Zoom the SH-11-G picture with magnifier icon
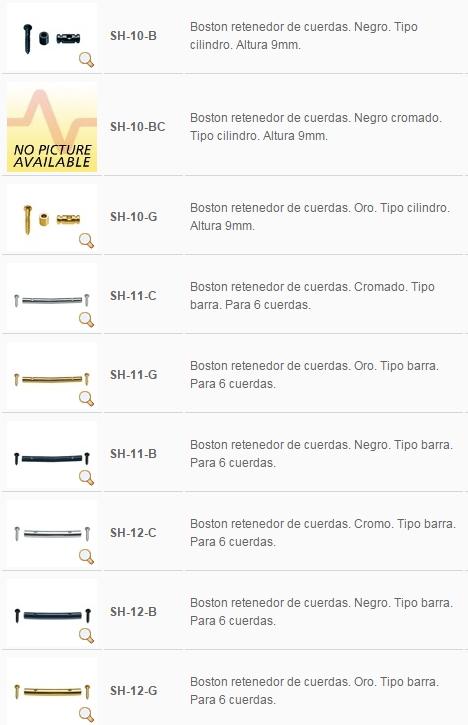468x725 pixels. point(86,399)
